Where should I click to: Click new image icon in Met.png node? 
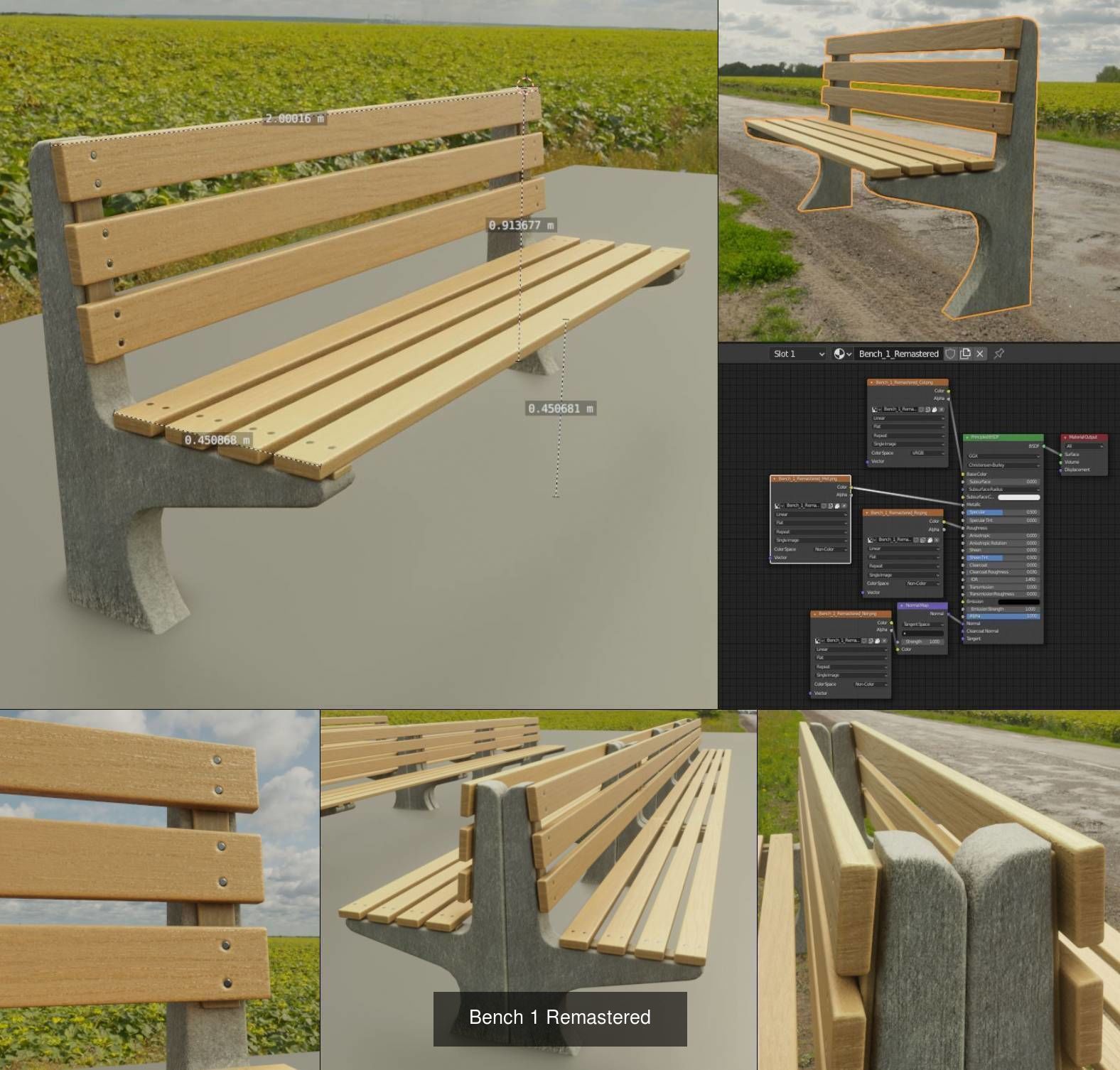pos(830,506)
